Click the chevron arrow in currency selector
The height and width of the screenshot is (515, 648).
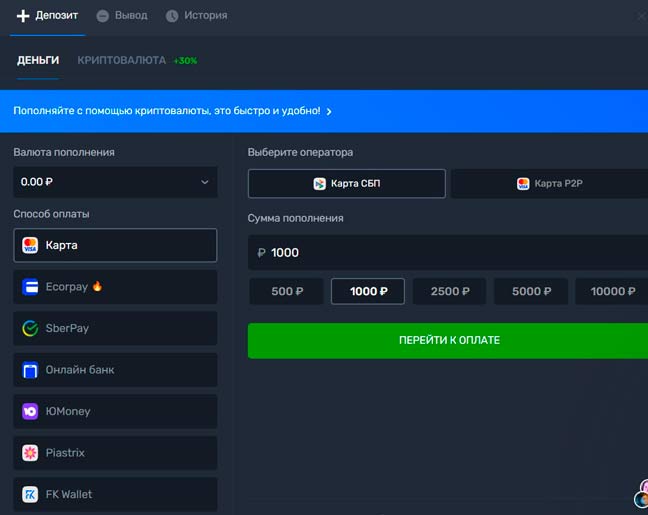(204, 182)
